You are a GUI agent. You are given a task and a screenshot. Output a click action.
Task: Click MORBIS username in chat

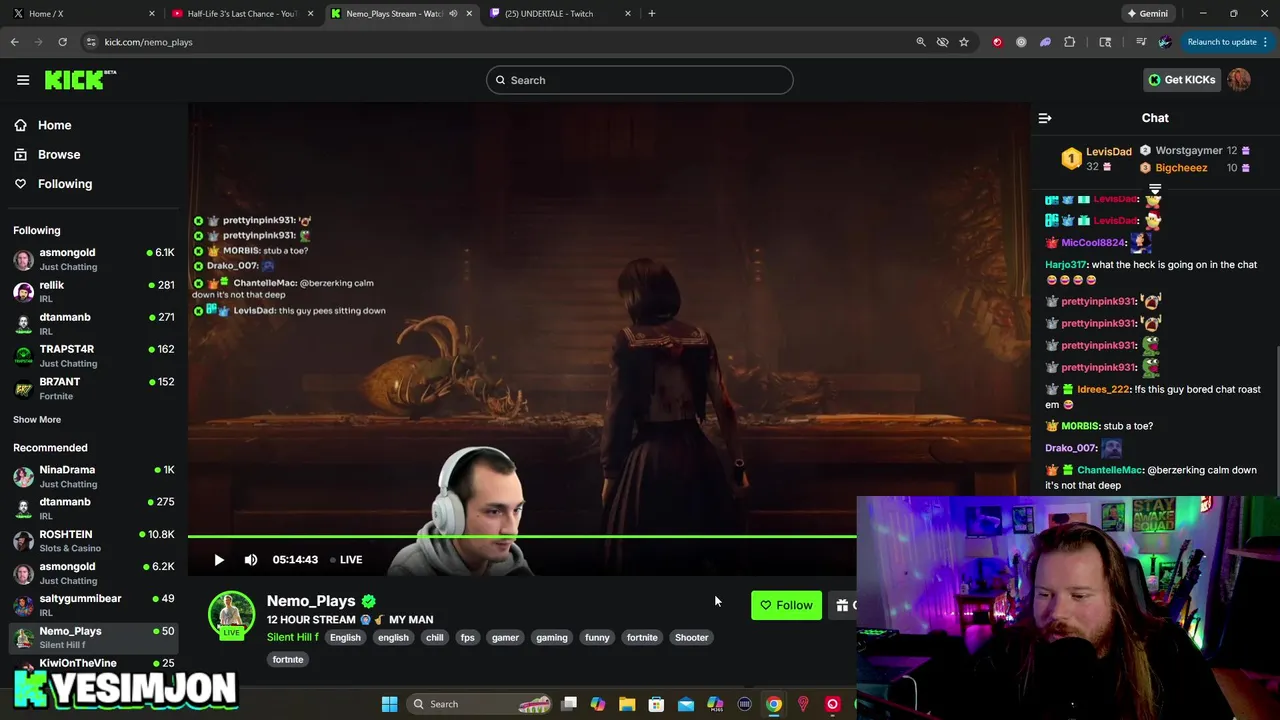coord(1080,426)
